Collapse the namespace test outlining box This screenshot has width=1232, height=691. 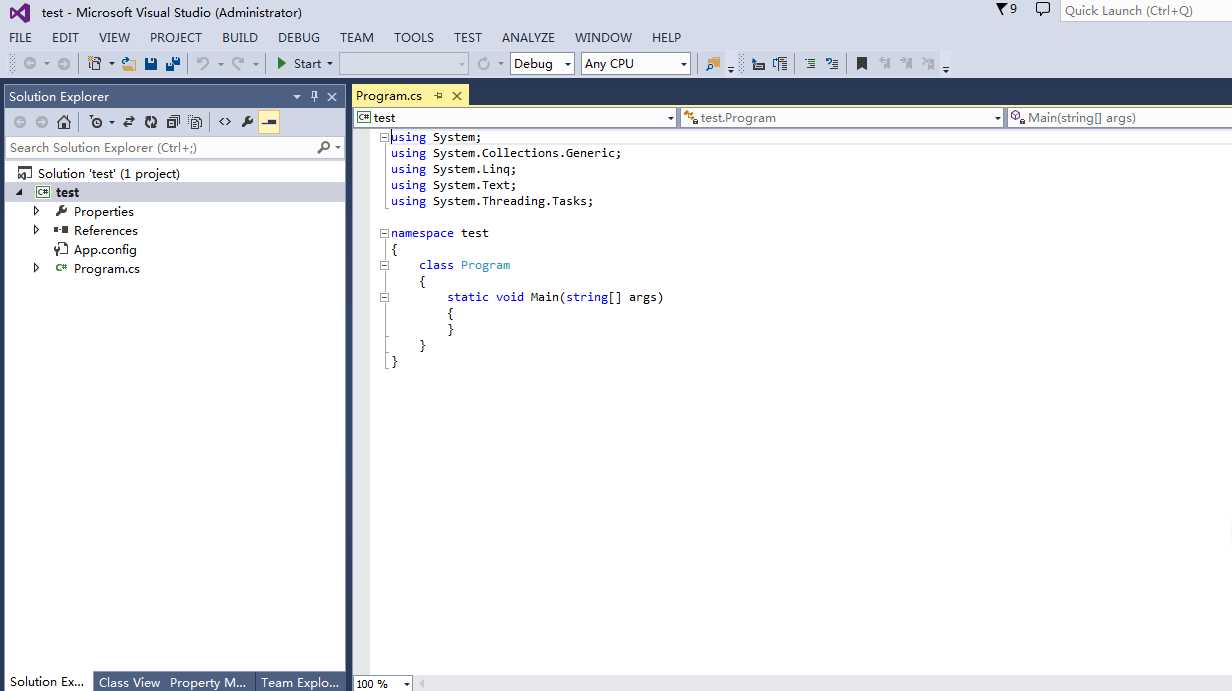pos(385,233)
